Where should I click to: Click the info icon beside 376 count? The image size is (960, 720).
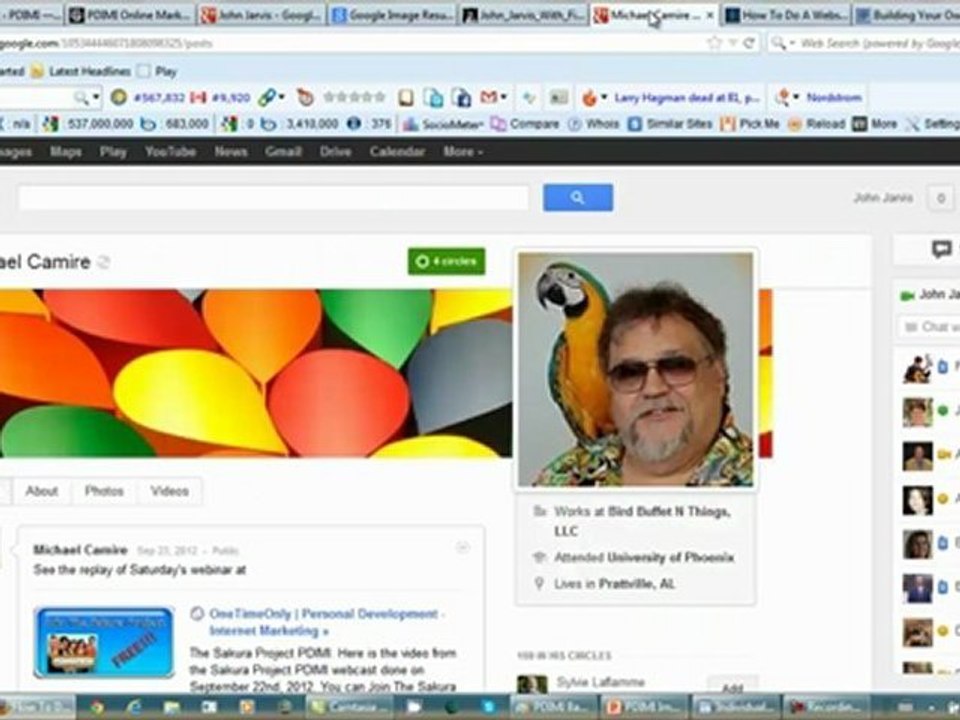[354, 124]
